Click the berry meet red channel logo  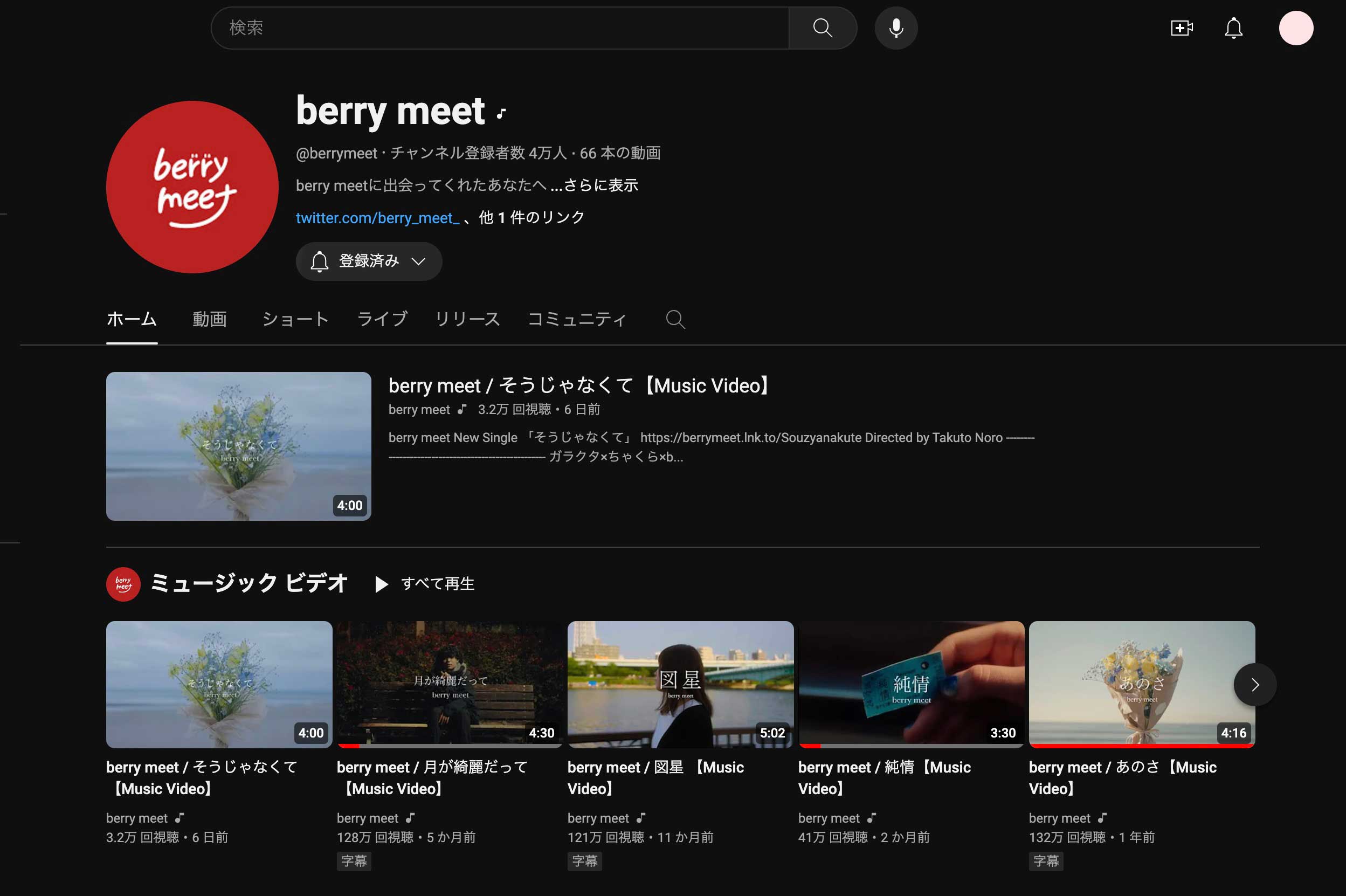click(192, 187)
